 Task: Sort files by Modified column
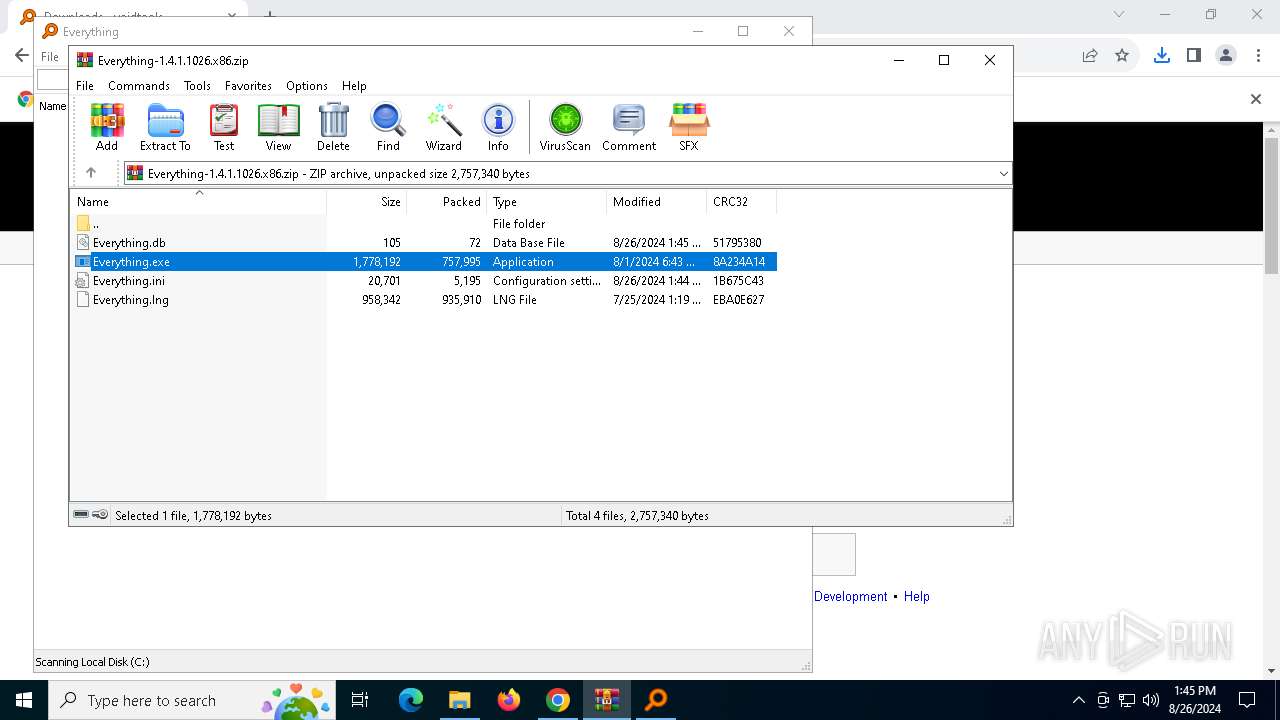tap(657, 201)
